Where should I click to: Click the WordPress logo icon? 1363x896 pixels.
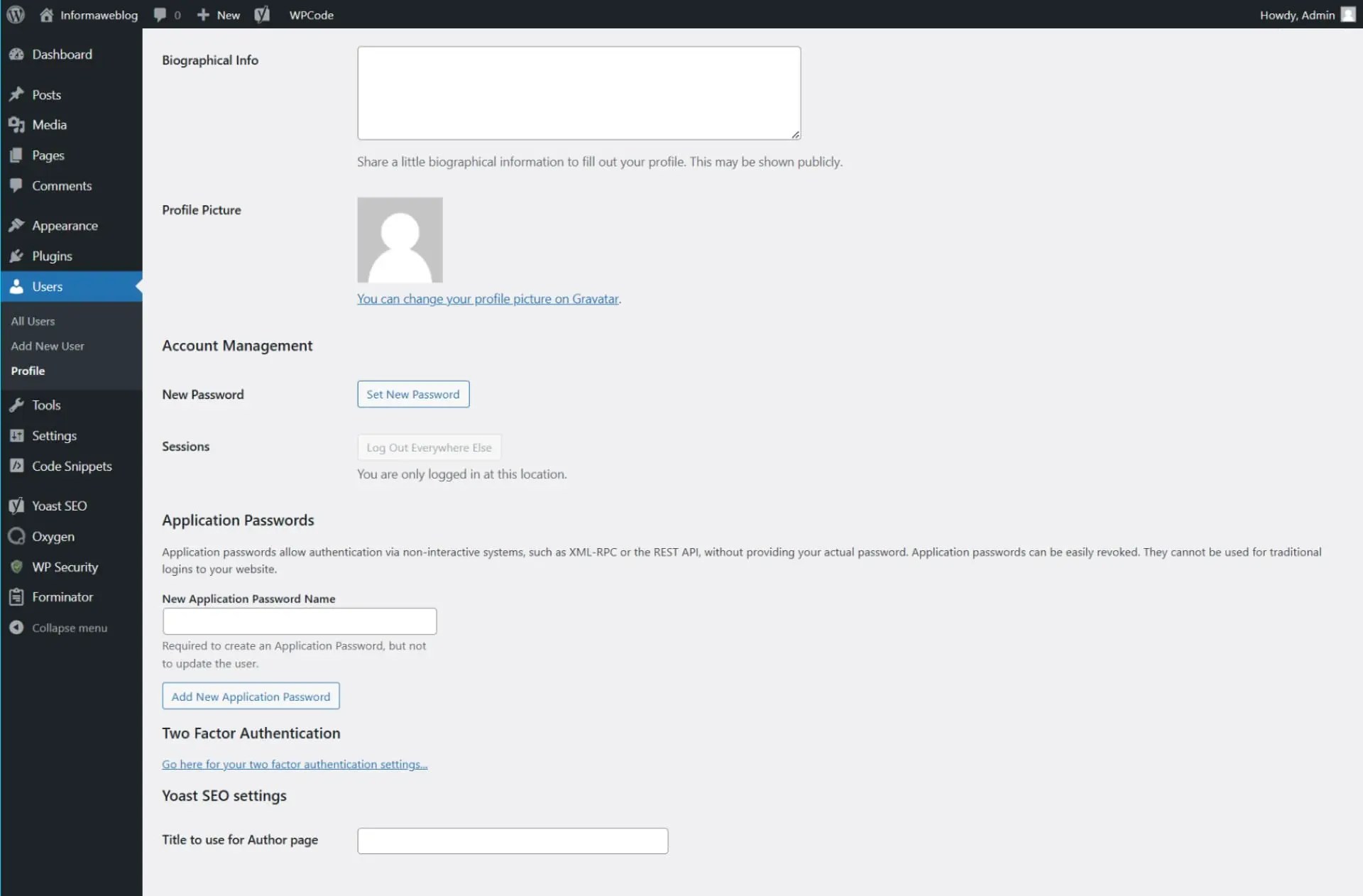click(x=16, y=14)
